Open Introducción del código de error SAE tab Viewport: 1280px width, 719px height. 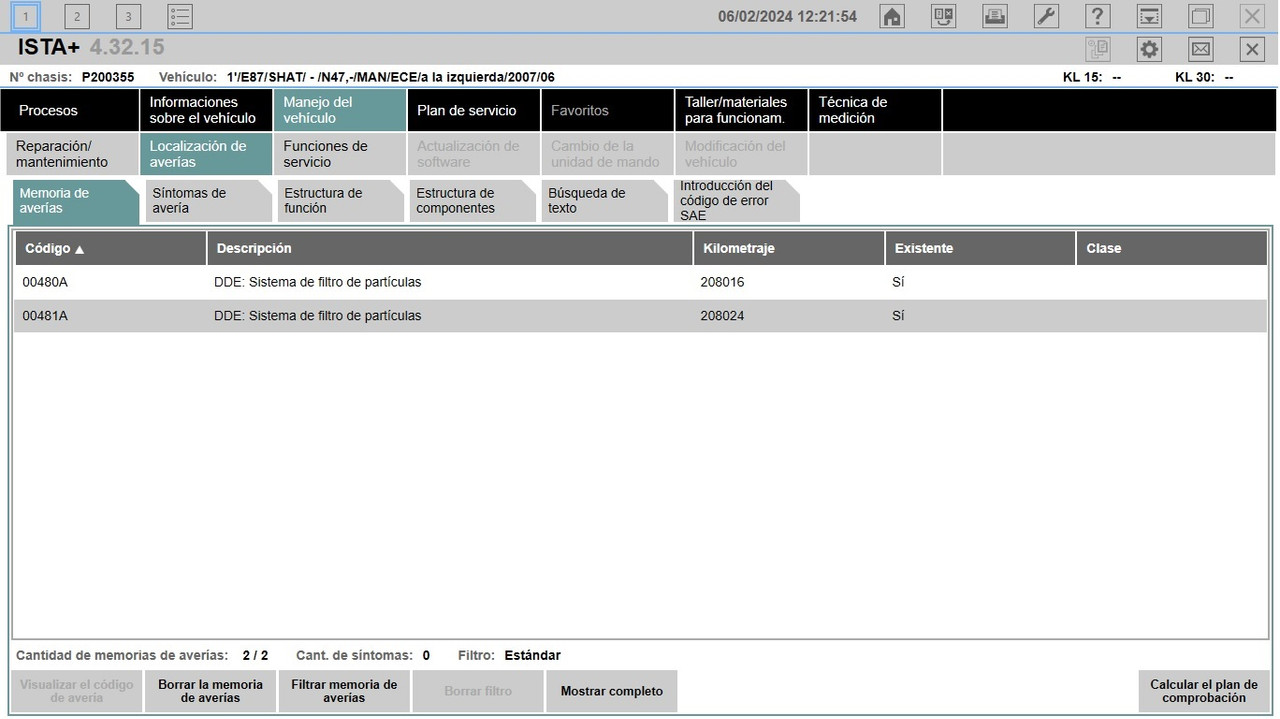pos(736,201)
